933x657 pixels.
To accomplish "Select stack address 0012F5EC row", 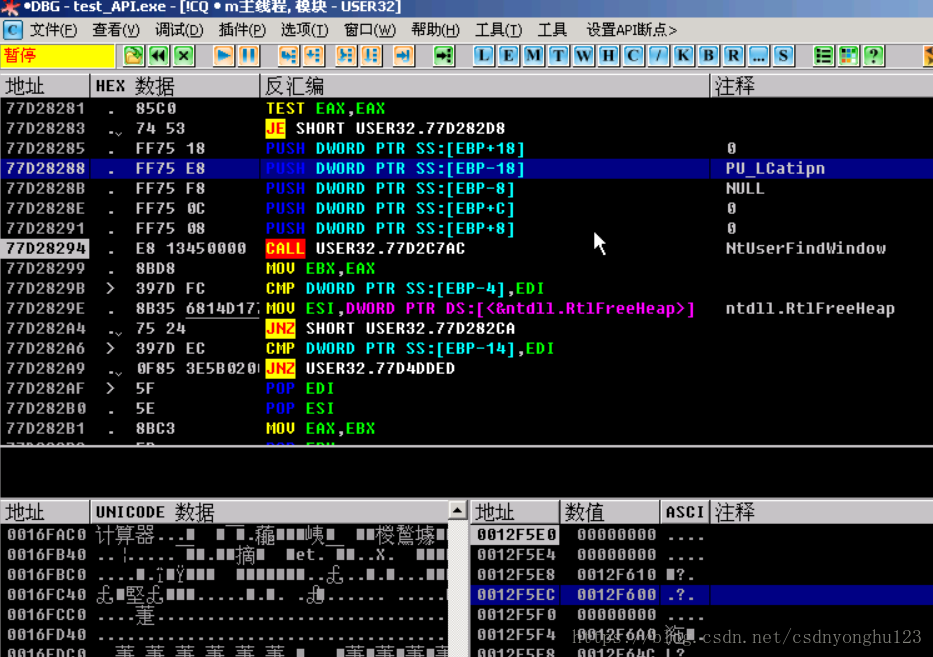I will click(x=702, y=595).
